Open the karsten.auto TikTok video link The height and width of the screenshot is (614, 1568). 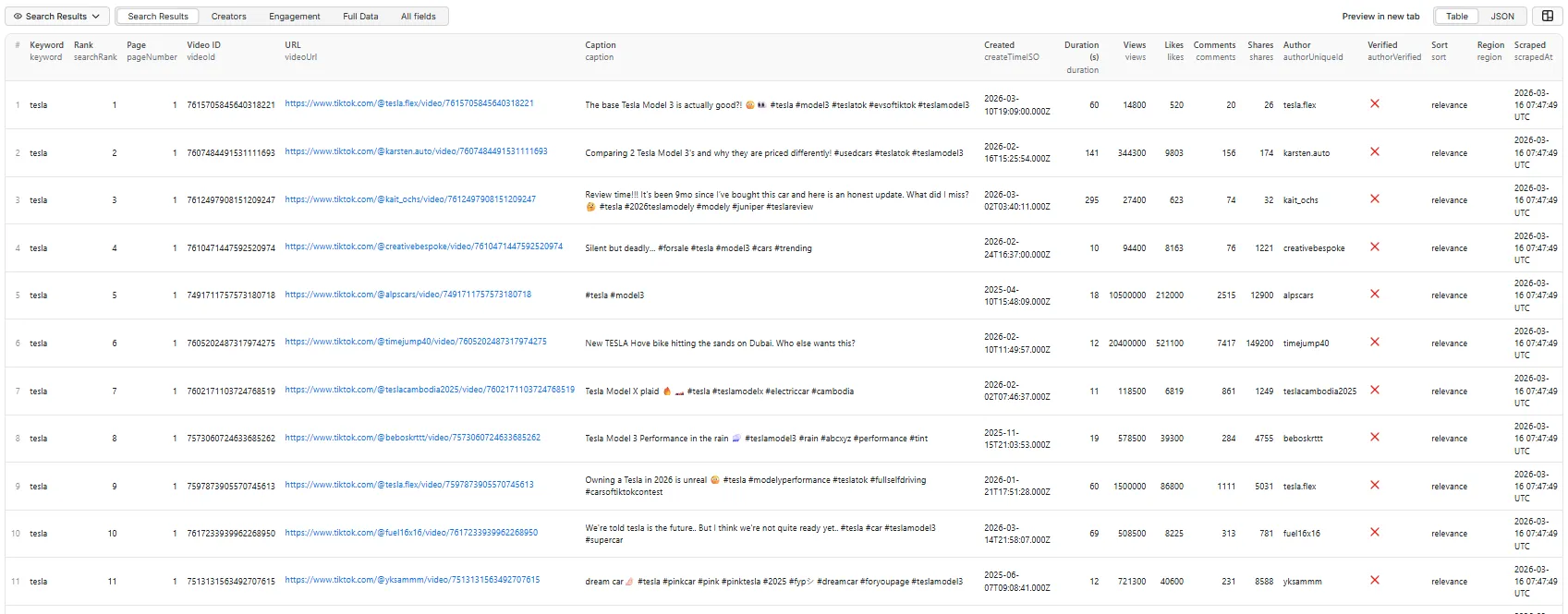(416, 151)
